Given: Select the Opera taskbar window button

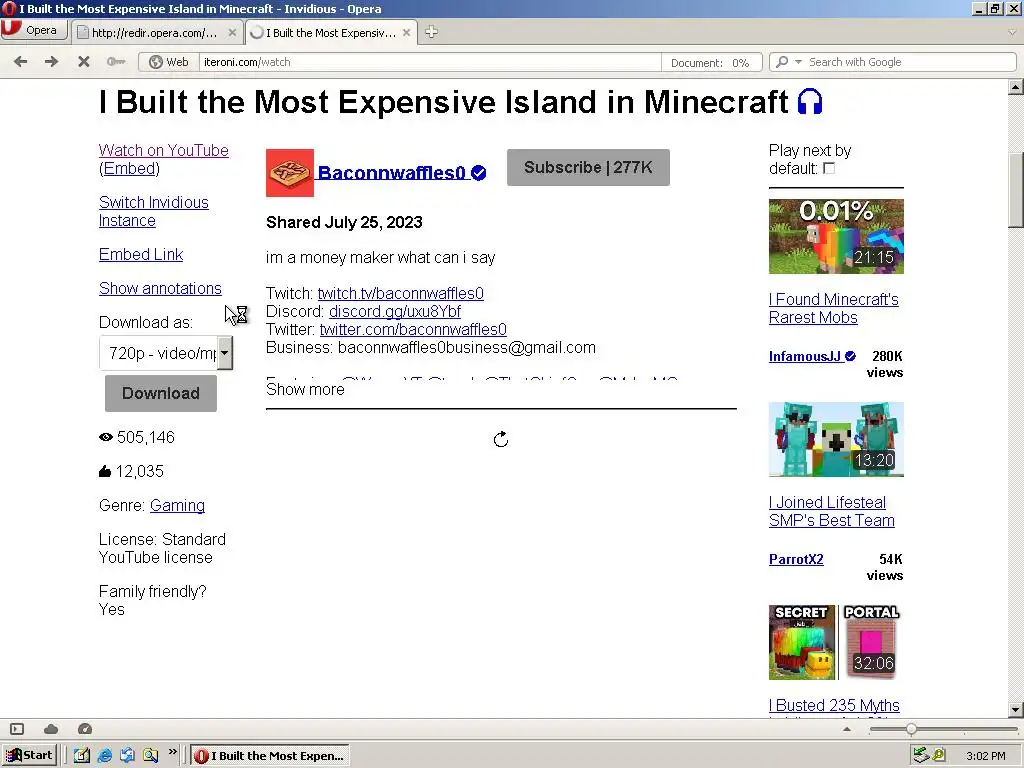Looking at the screenshot, I should pos(270,756).
